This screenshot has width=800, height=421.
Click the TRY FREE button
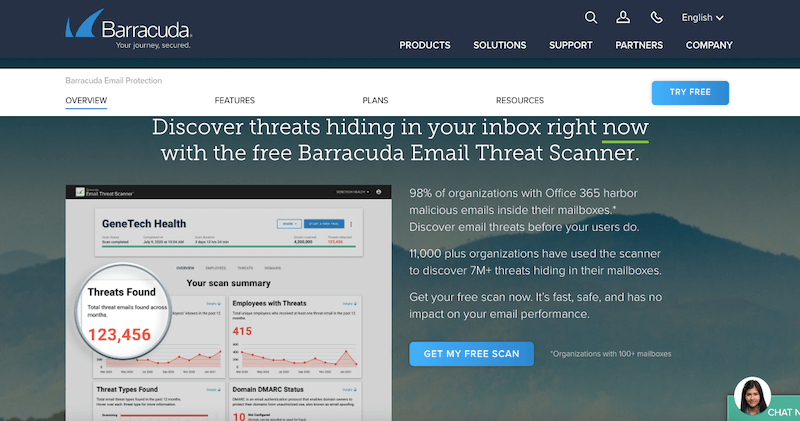tap(690, 92)
